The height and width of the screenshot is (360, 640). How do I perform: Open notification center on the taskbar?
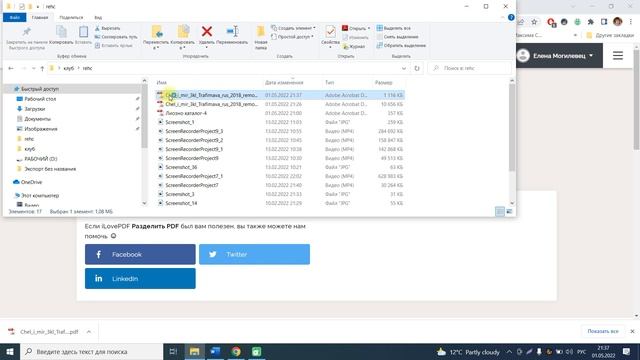pos(626,351)
